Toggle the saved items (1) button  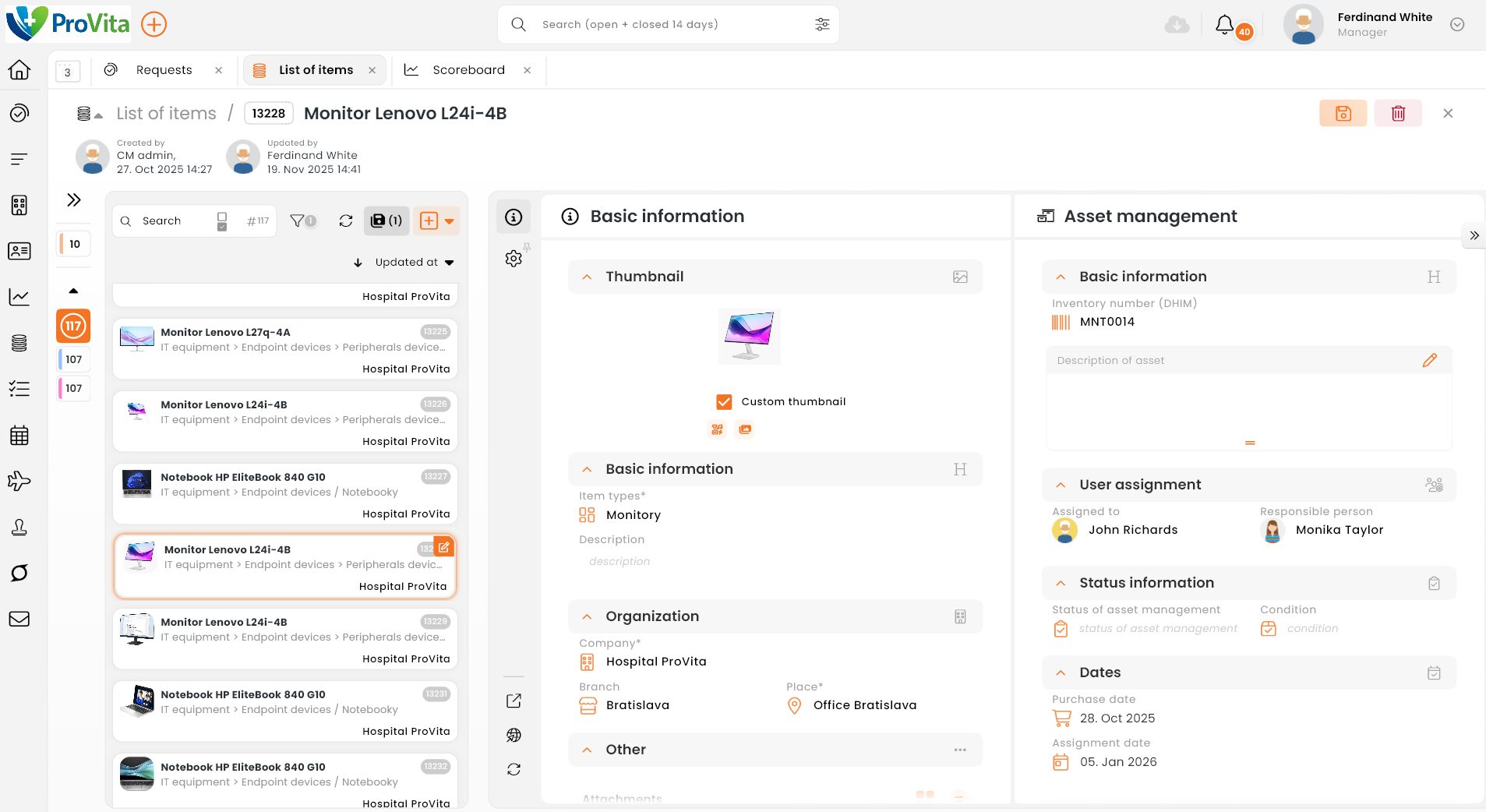[x=387, y=221]
